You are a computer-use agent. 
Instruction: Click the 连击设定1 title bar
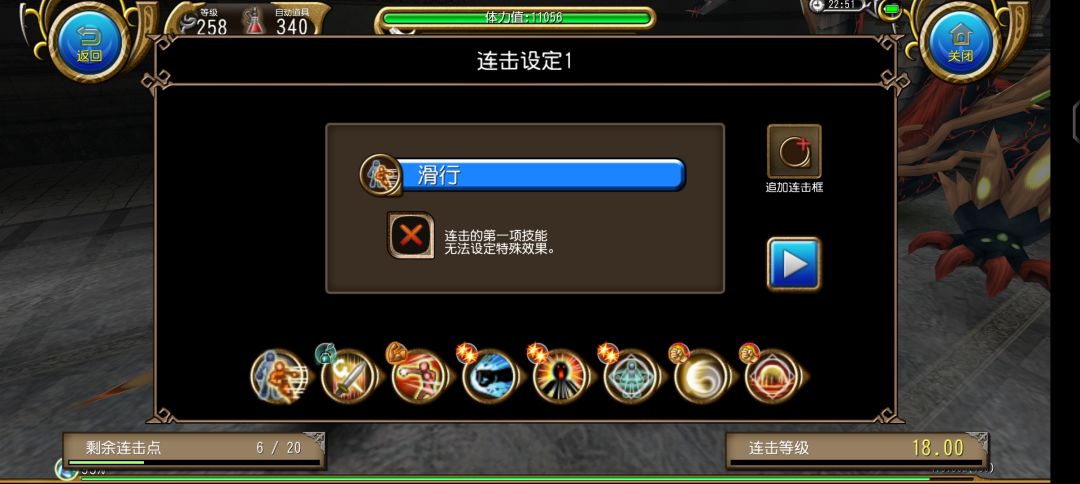point(525,61)
